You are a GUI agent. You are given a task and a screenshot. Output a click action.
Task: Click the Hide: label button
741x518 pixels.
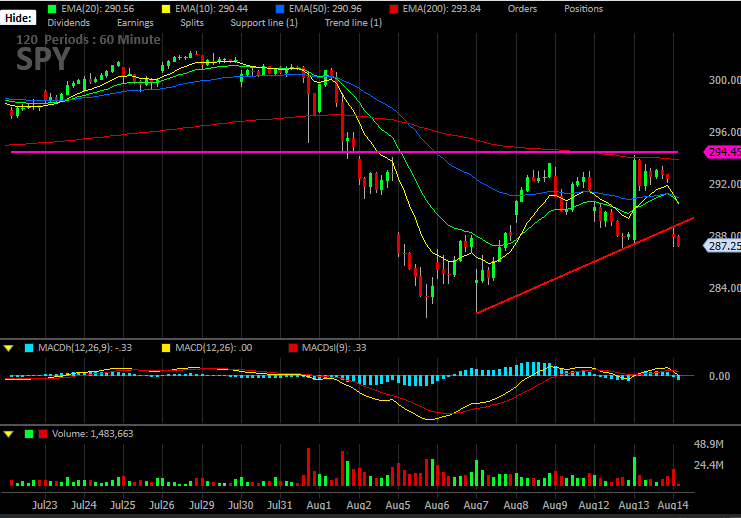[x=18, y=18]
